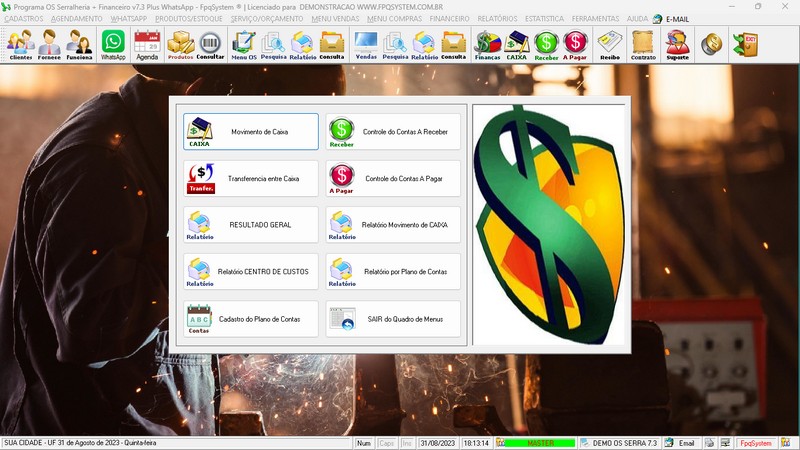This screenshot has height=450, width=800.
Task: Click the Finanças toolbar icon
Action: (487, 45)
